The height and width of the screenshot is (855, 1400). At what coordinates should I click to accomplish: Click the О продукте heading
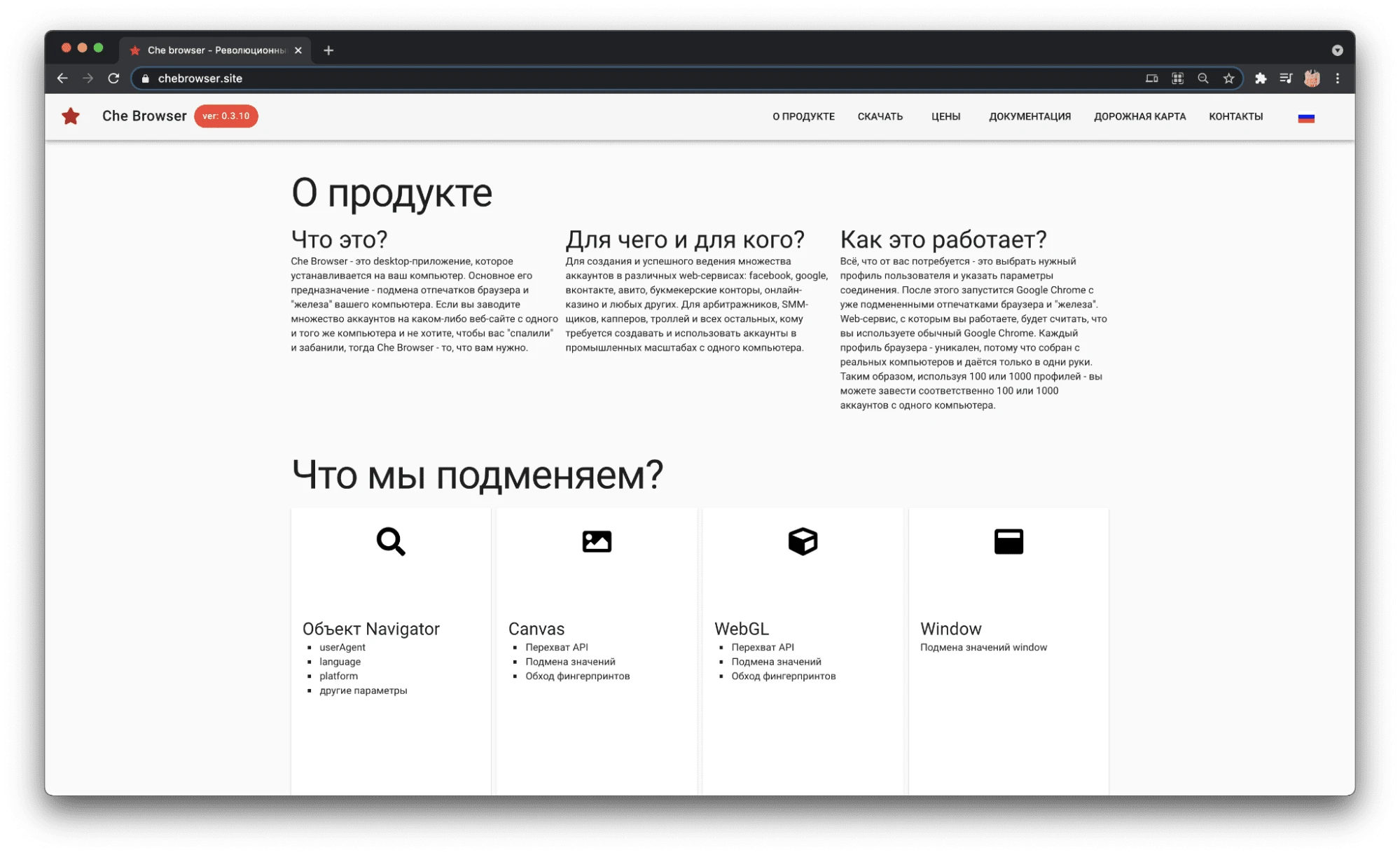point(391,193)
